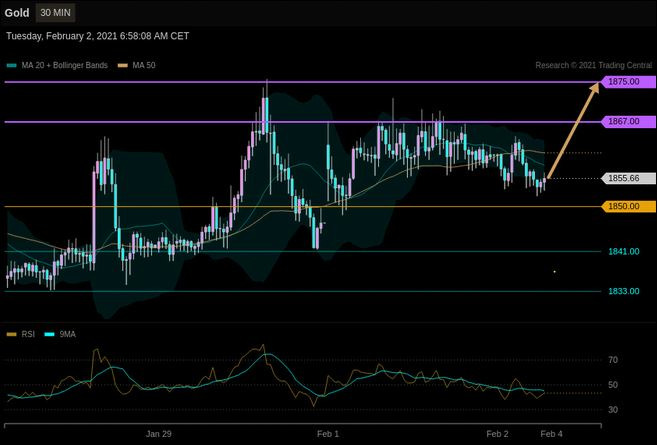Click the 1867.00 resistance price tag
The width and height of the screenshot is (657, 445).
[629, 122]
